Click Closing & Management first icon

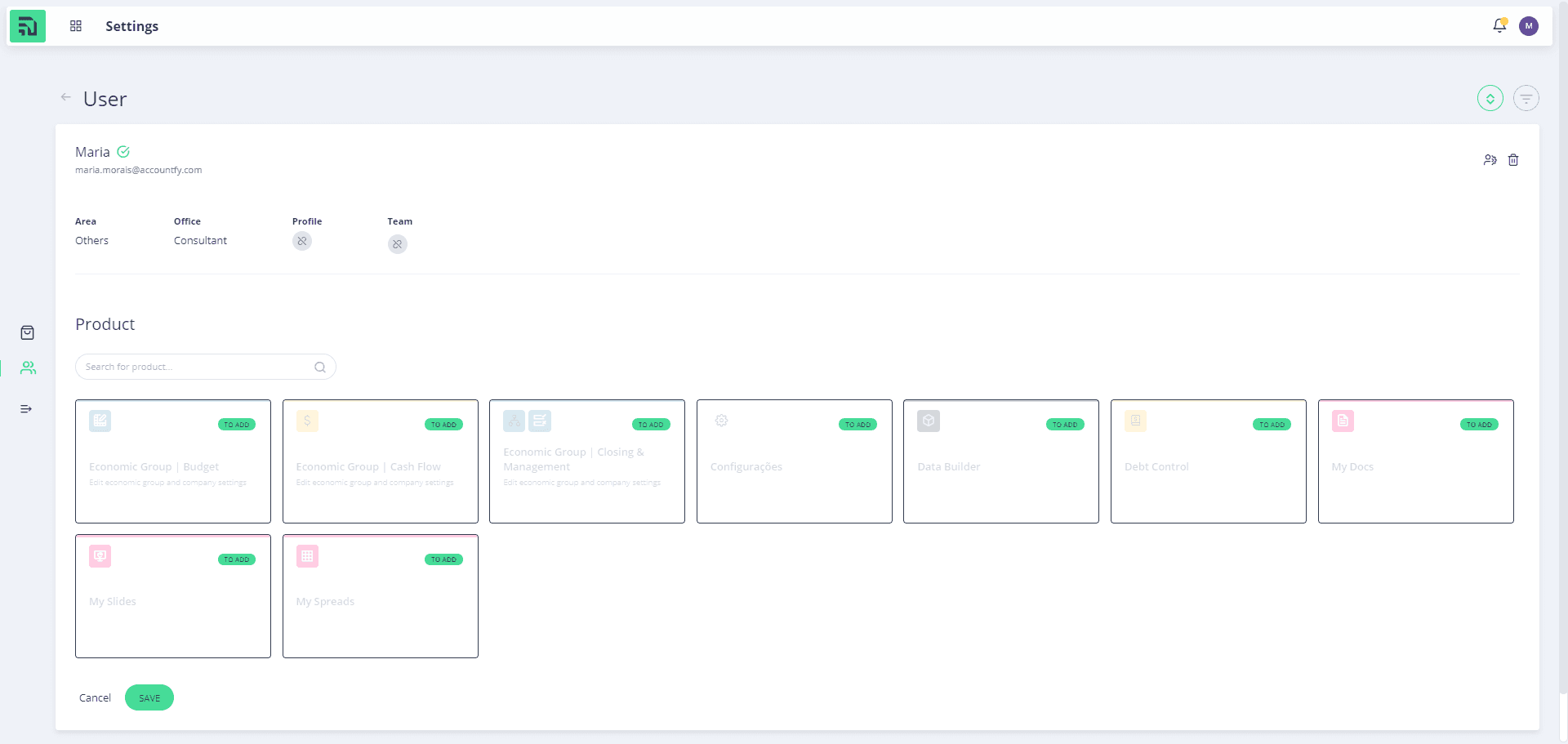coord(514,421)
